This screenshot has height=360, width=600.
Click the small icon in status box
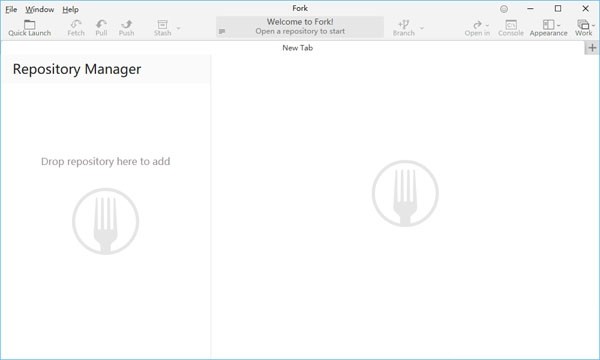[x=222, y=31]
